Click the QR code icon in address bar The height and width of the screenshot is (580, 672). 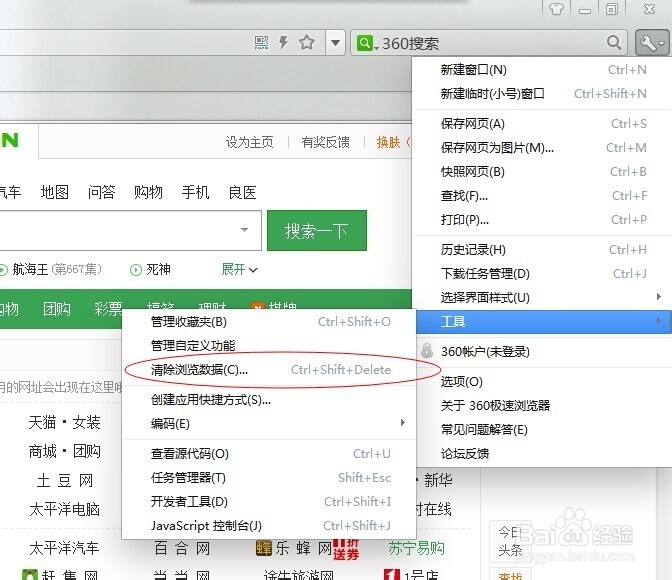(261, 42)
